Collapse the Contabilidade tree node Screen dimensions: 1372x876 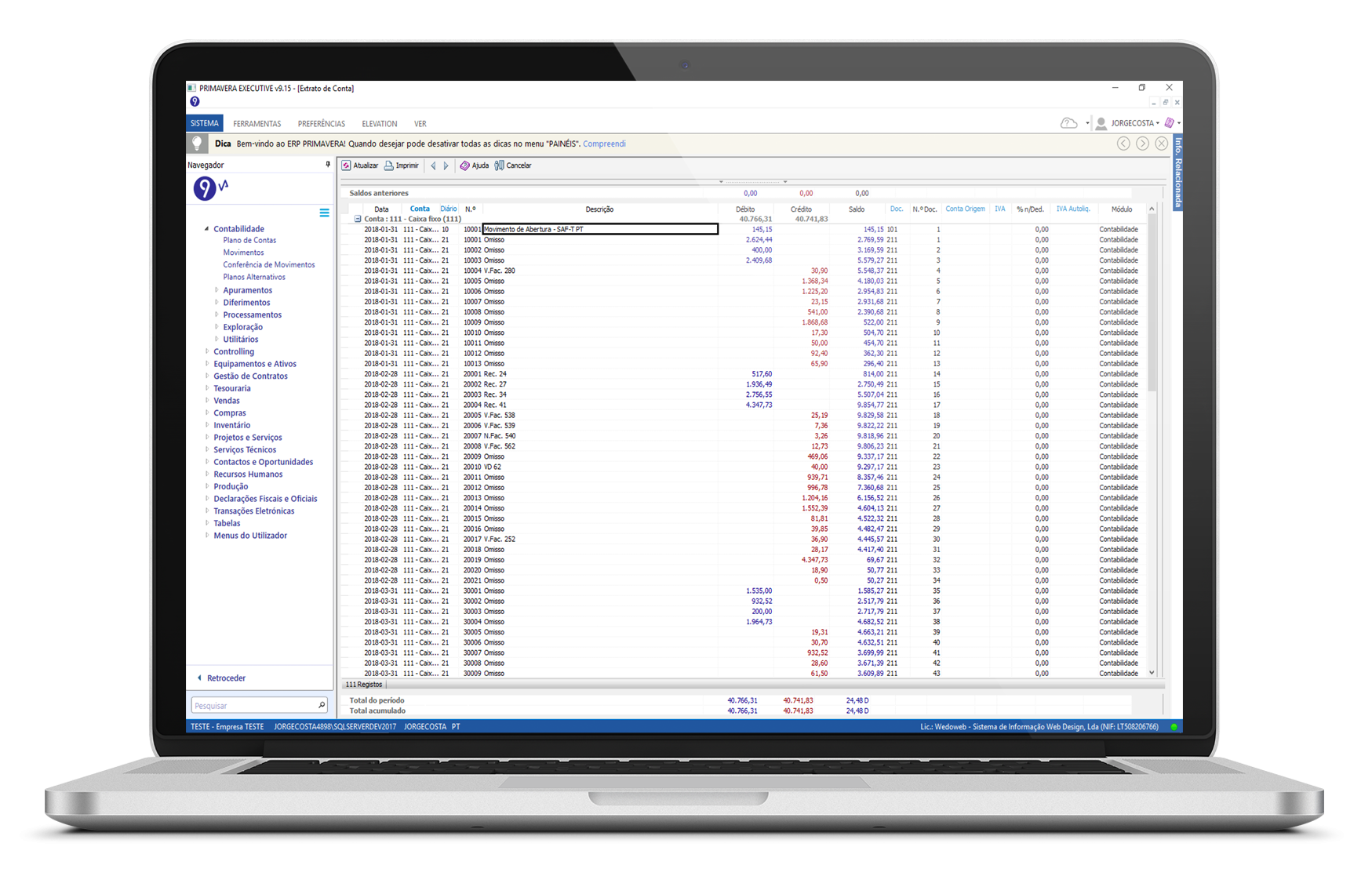click(207, 229)
